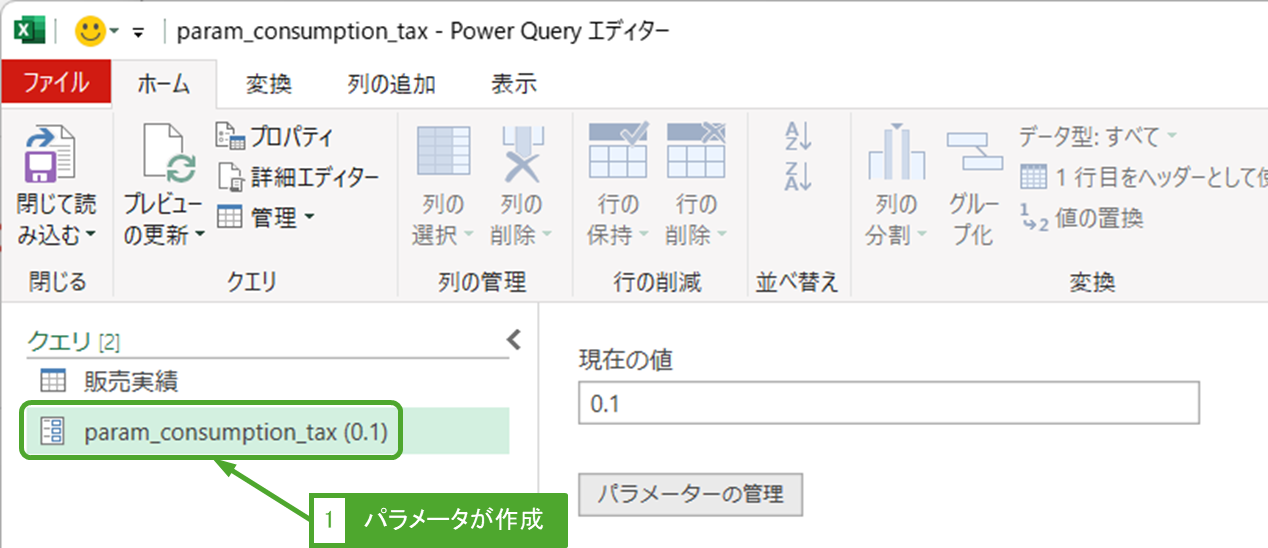
Task: Click the グループ化 (Group By) icon
Action: tap(973, 153)
